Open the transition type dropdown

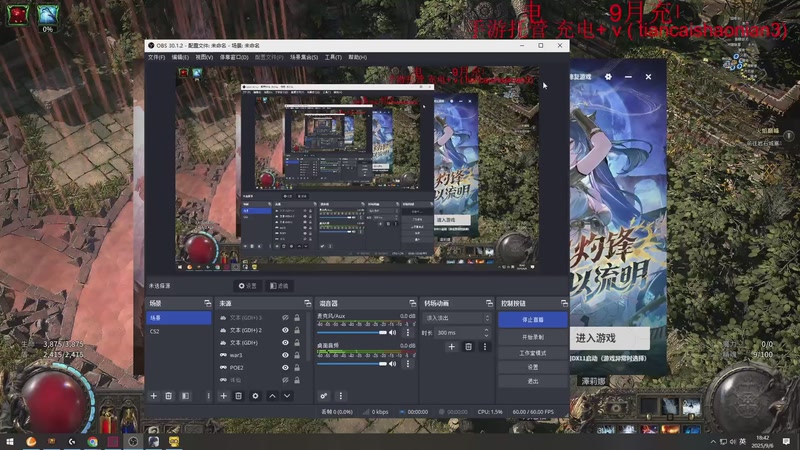456,318
